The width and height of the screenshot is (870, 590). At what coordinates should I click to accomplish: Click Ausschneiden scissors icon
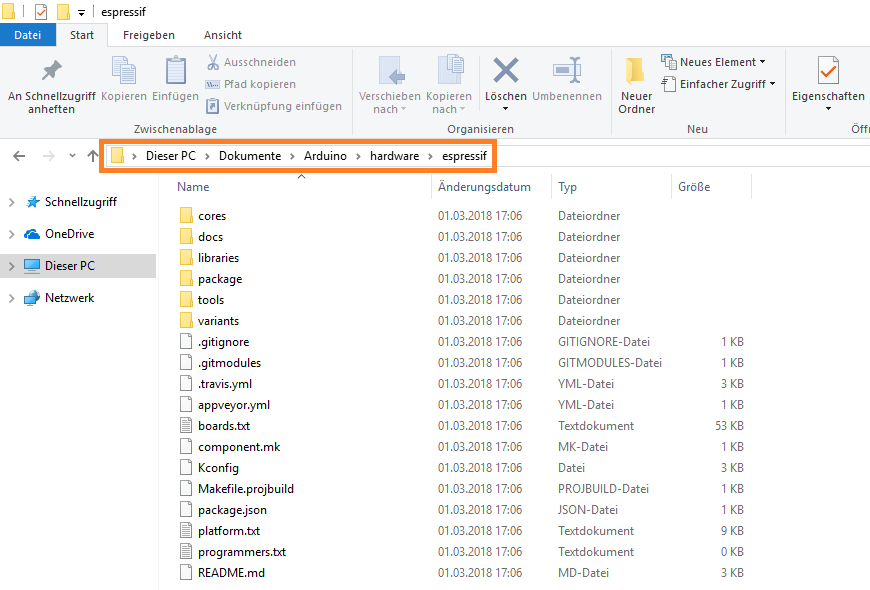(213, 62)
